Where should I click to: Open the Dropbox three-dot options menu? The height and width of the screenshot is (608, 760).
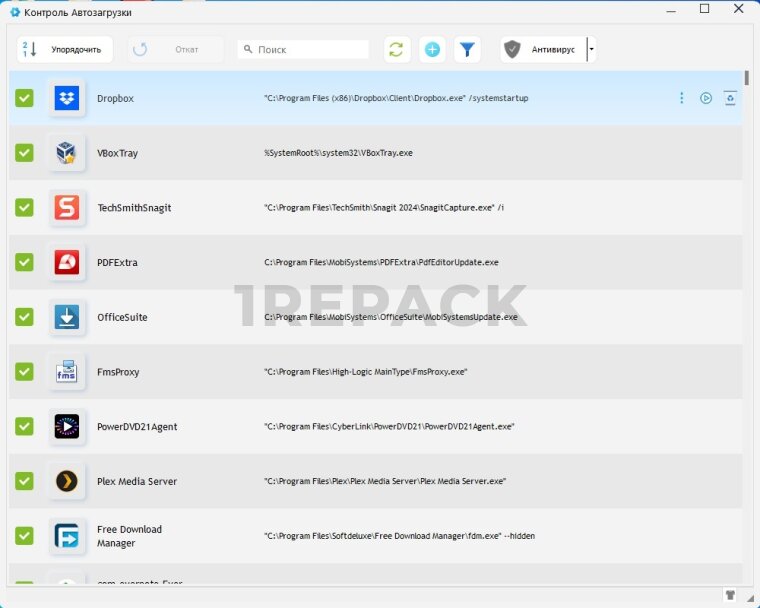pos(682,98)
